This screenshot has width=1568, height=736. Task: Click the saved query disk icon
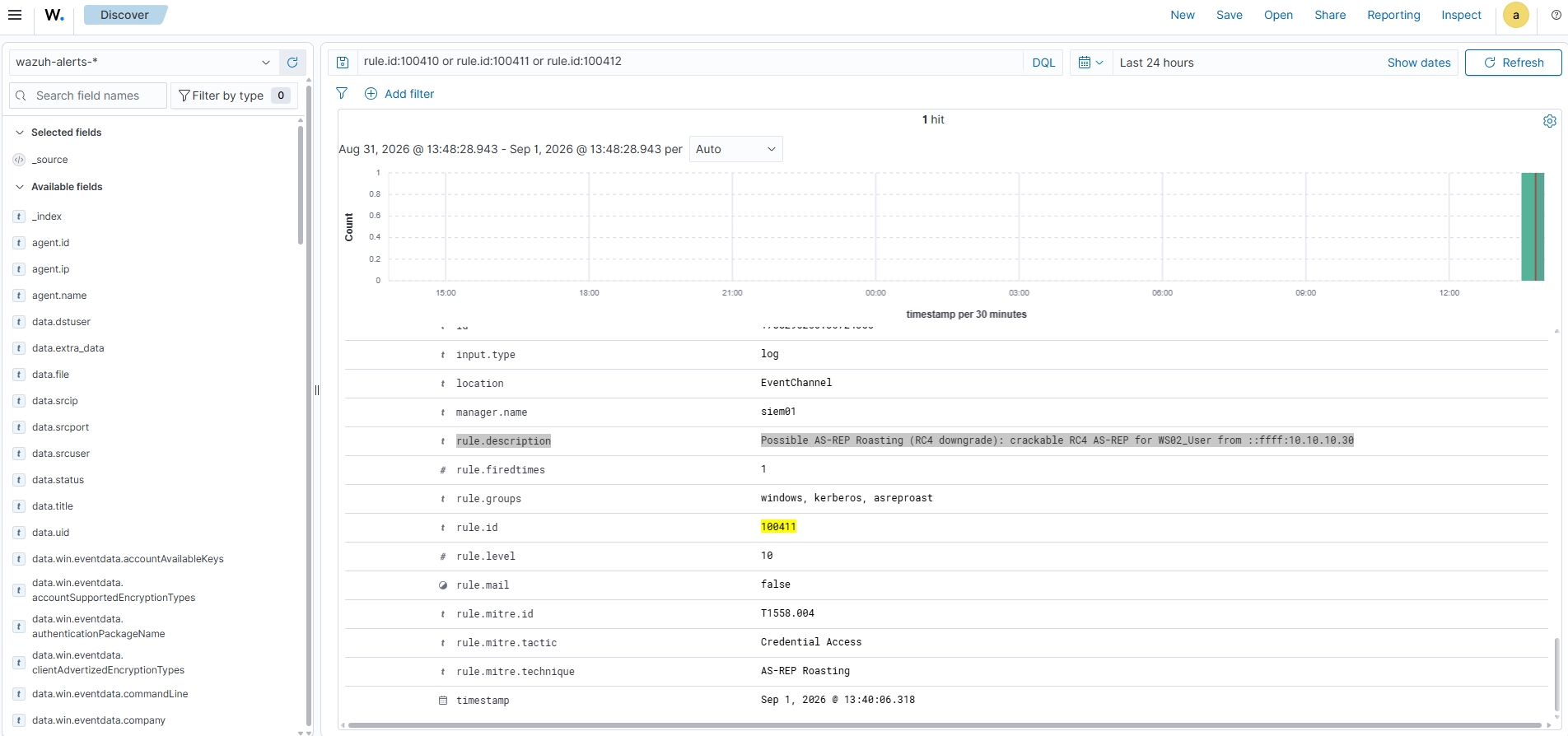(x=343, y=63)
